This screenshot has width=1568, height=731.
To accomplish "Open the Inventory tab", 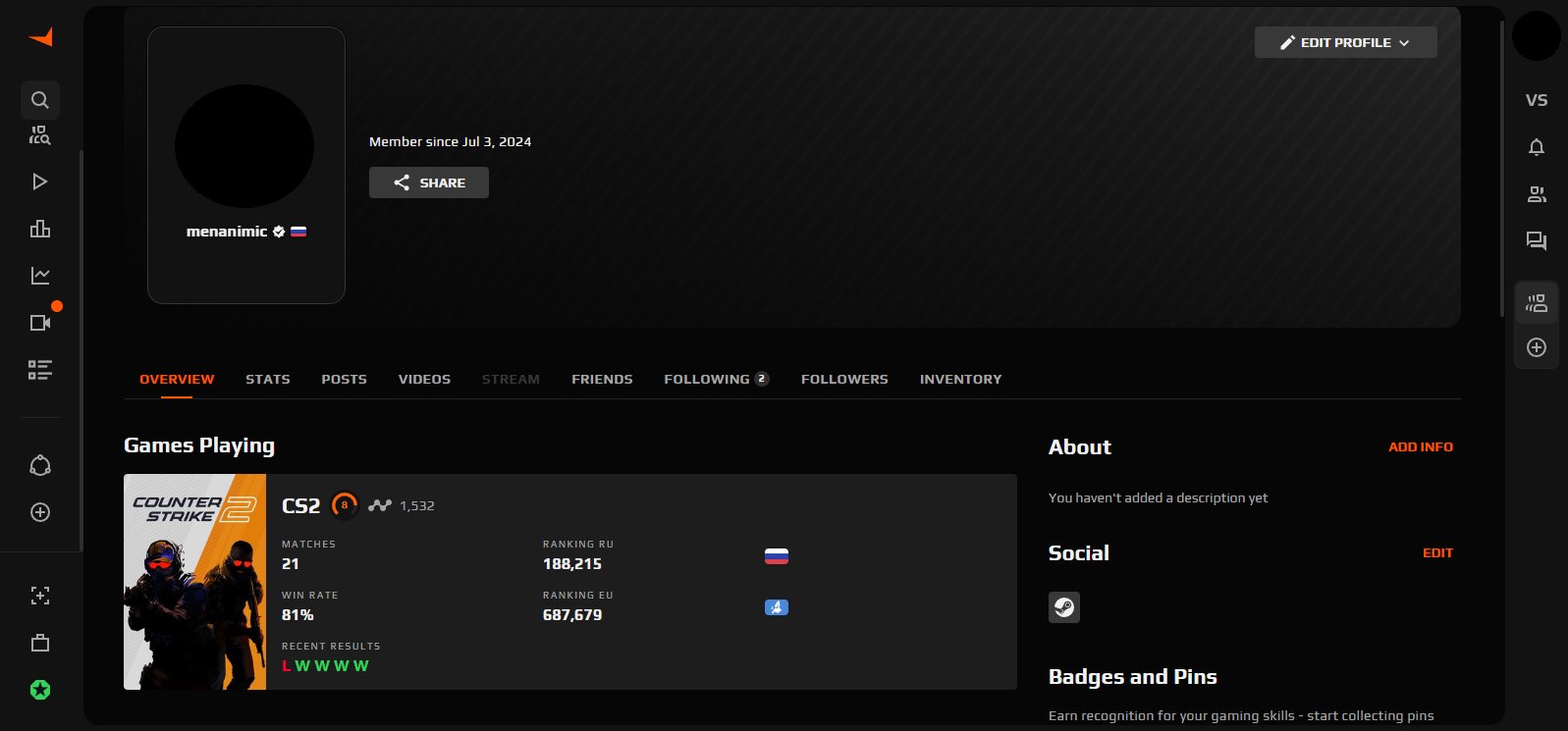I will [x=960, y=379].
